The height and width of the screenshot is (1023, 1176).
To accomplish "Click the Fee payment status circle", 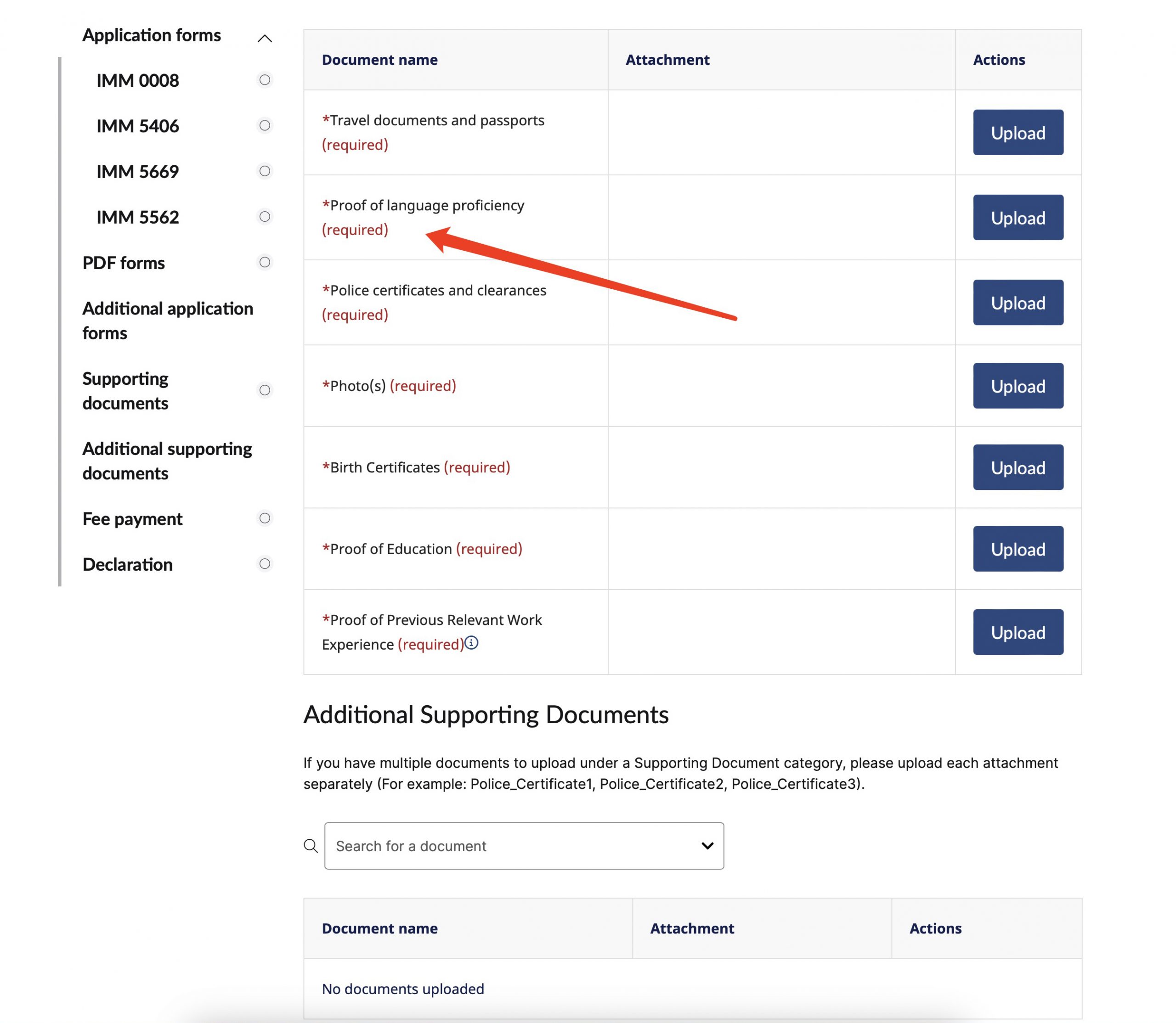I will click(265, 518).
